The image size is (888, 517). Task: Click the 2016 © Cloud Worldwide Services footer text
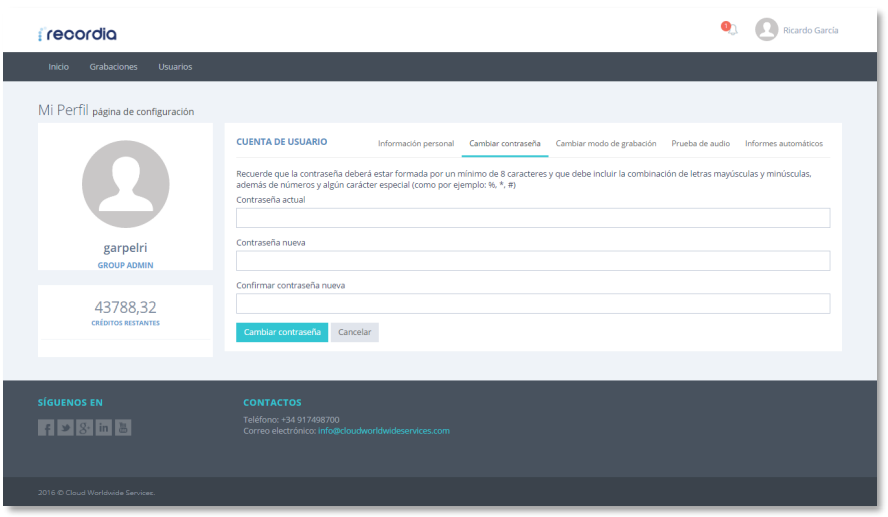click(x=96, y=493)
